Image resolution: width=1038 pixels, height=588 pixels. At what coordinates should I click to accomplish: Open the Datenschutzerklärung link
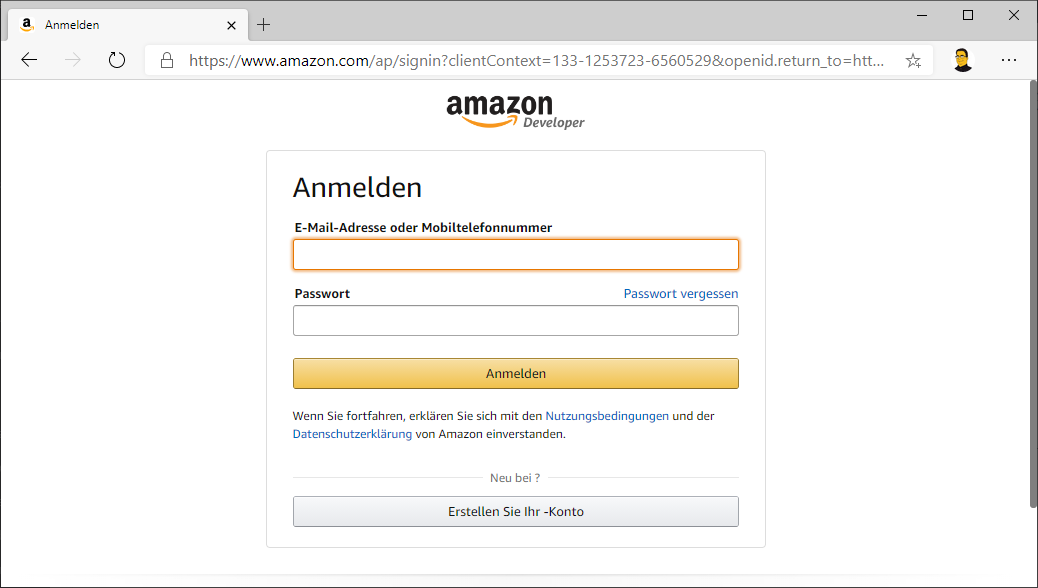click(352, 434)
